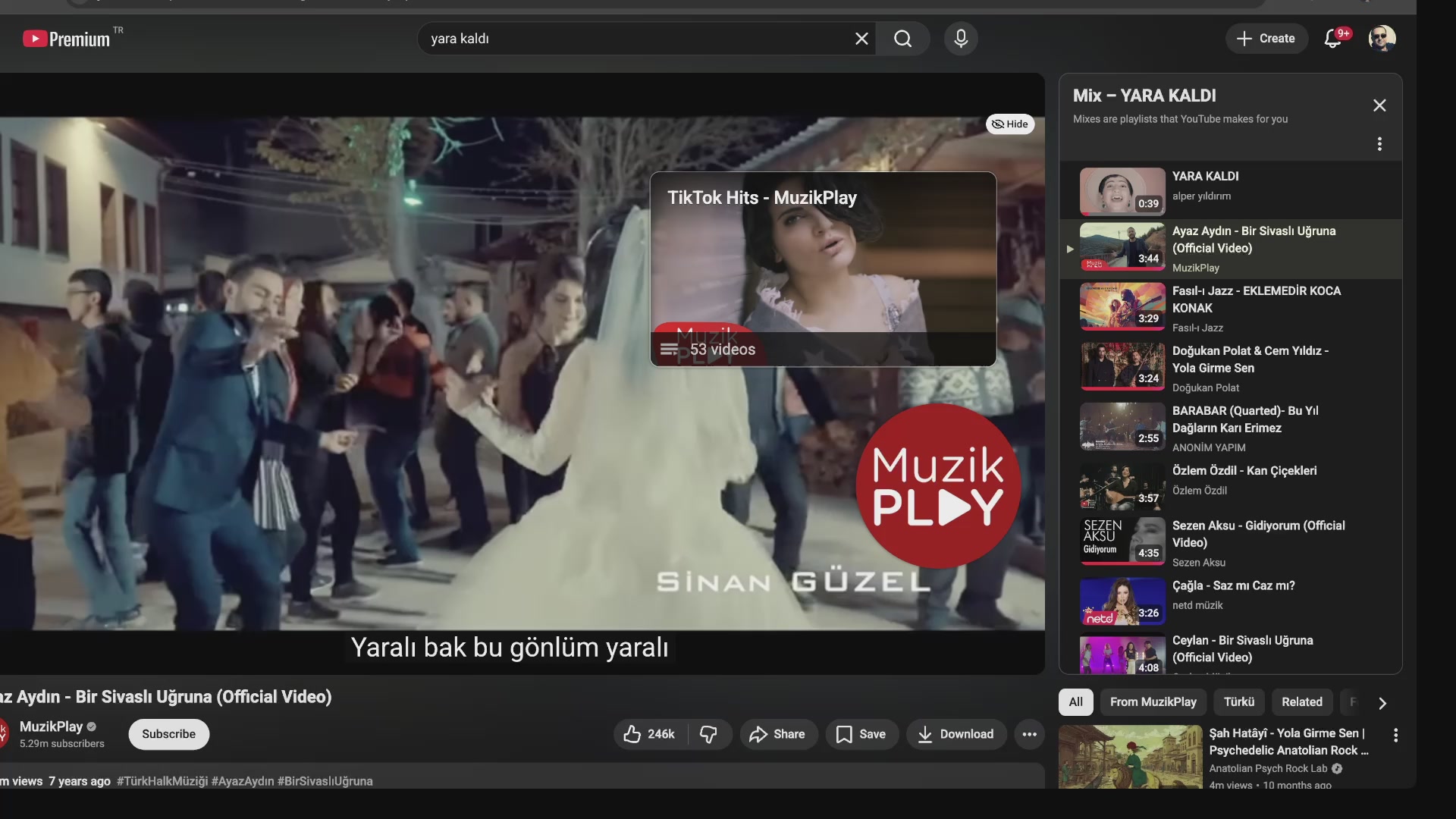Play YARA KALDI by alper yıldırım
This screenshot has height=819, width=1456.
coord(1230,192)
